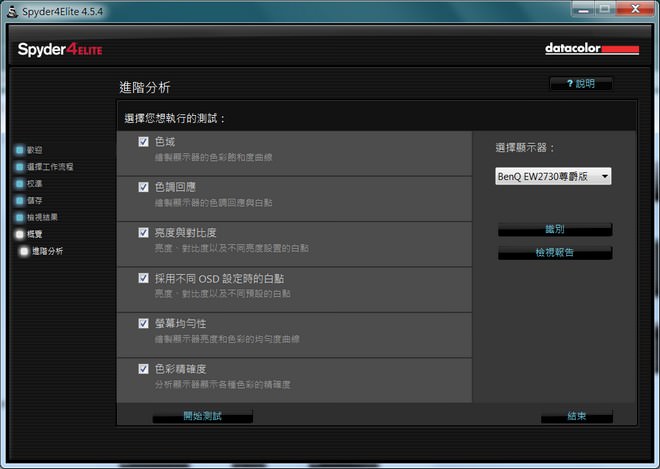Click the Spyder4Elite title bar app icon
Viewport: 660px width, 469px height.
(x=12, y=11)
